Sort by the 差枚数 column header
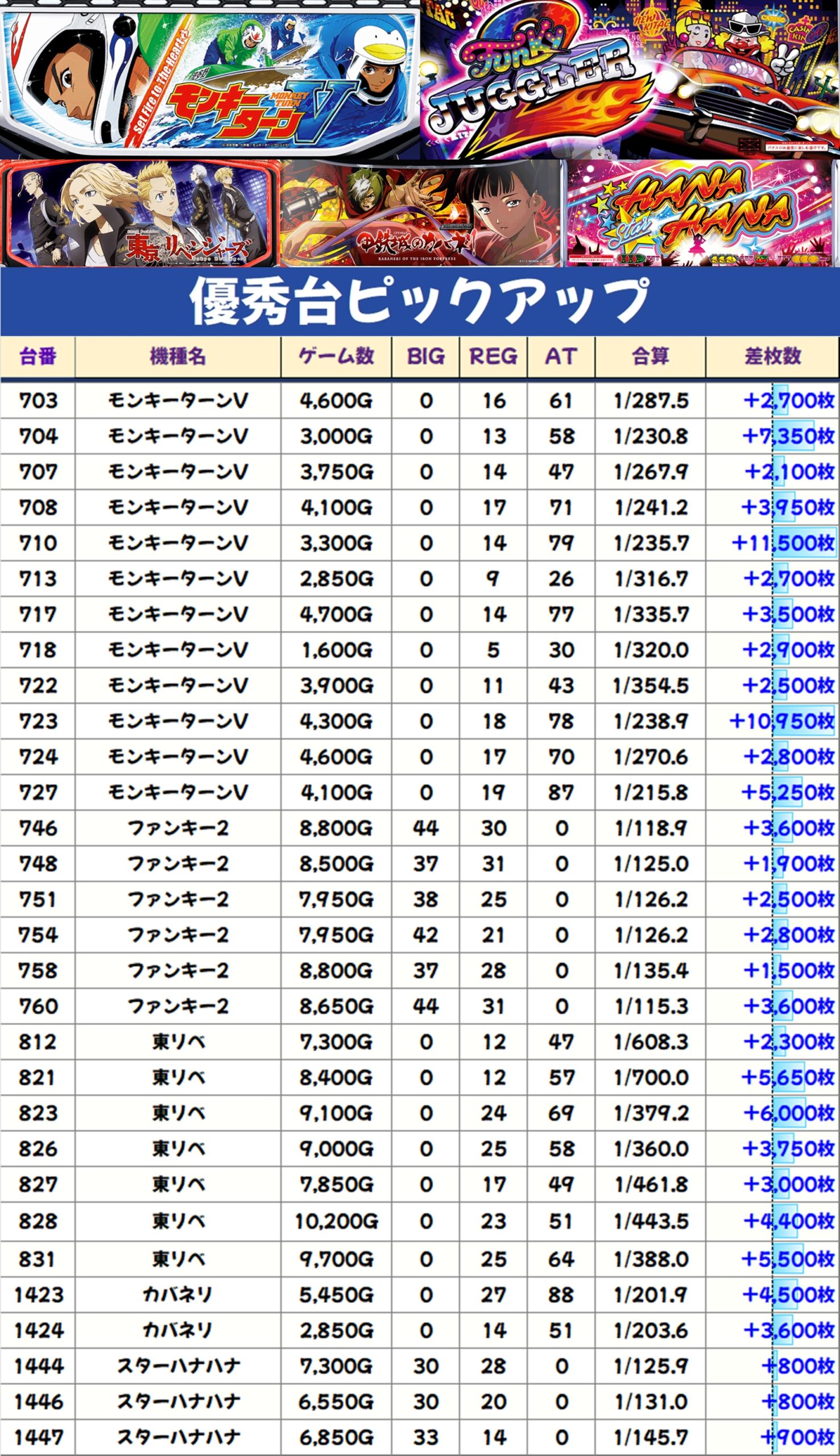 [x=772, y=357]
